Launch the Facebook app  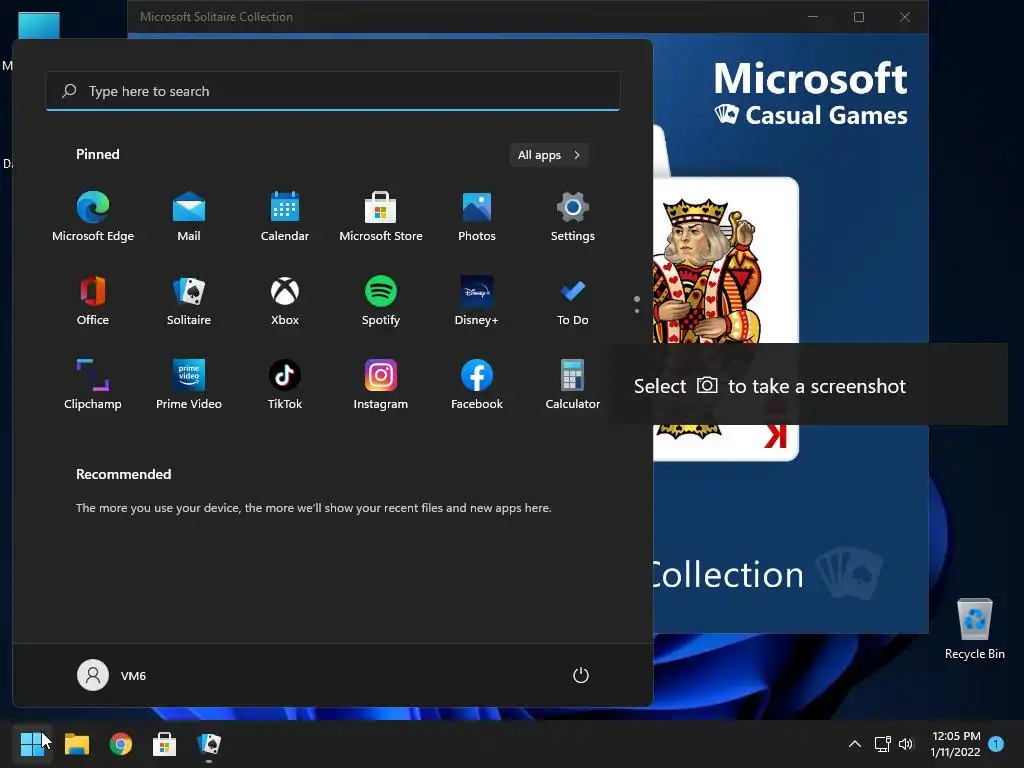coord(477,384)
